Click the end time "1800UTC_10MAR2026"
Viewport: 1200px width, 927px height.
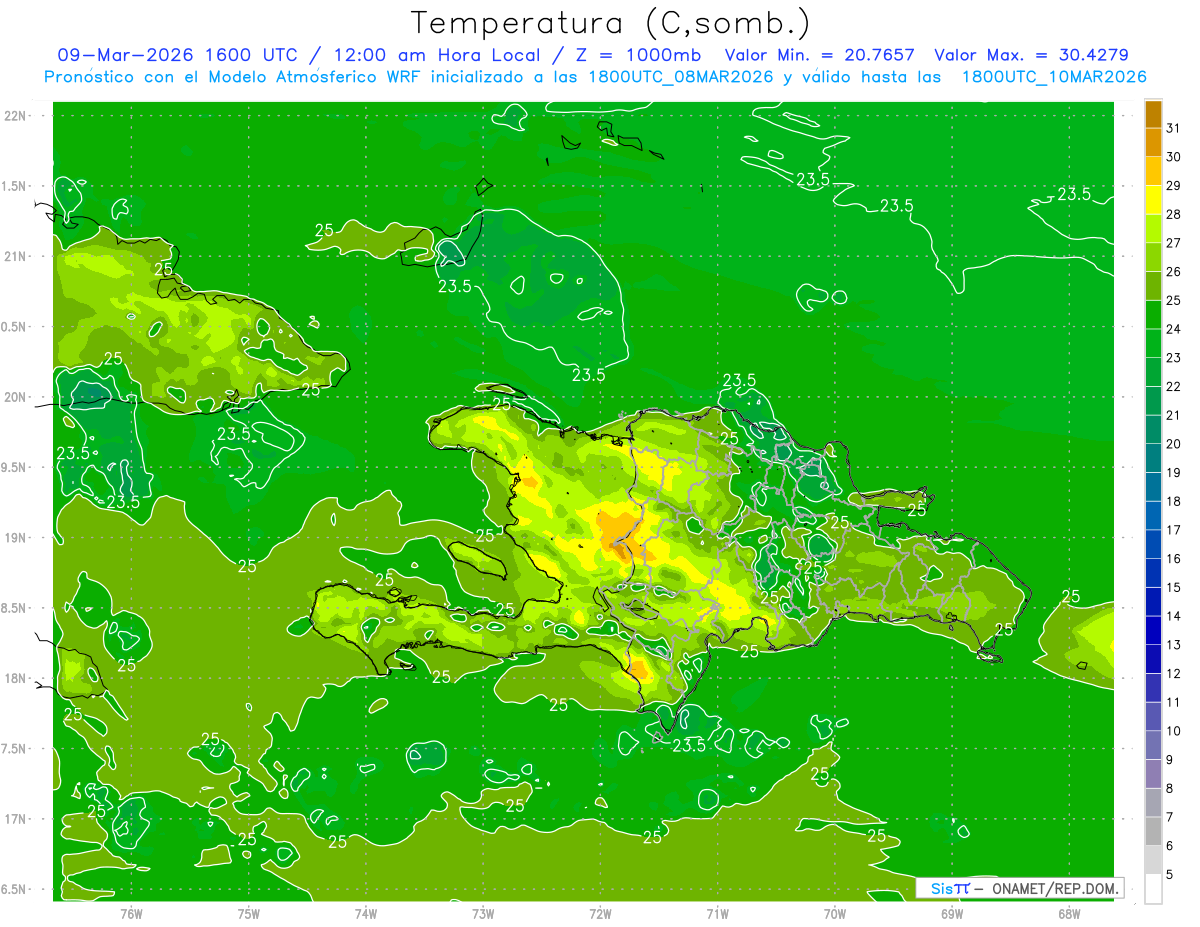pos(1053,77)
